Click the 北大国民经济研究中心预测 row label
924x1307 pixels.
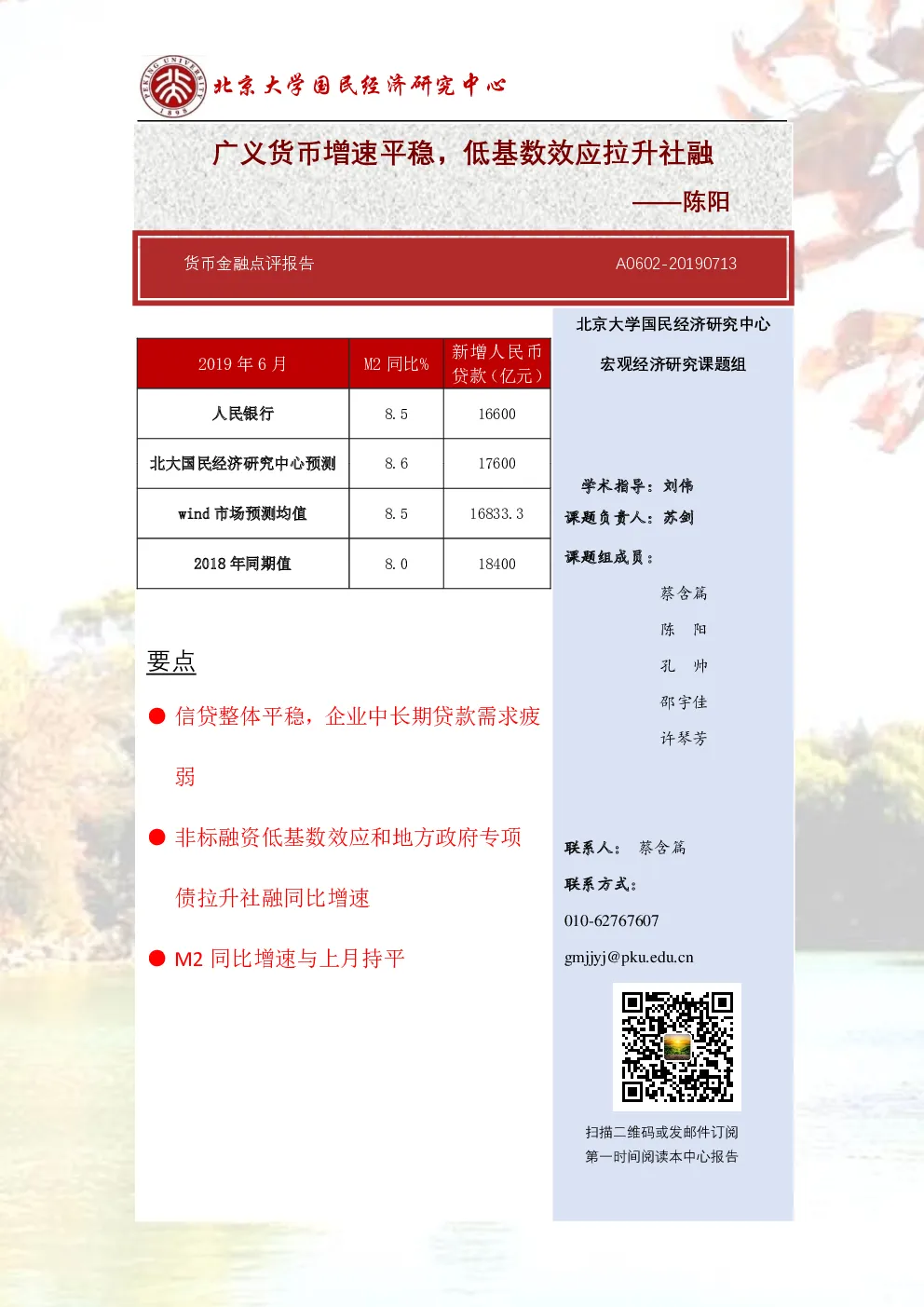[x=242, y=464]
